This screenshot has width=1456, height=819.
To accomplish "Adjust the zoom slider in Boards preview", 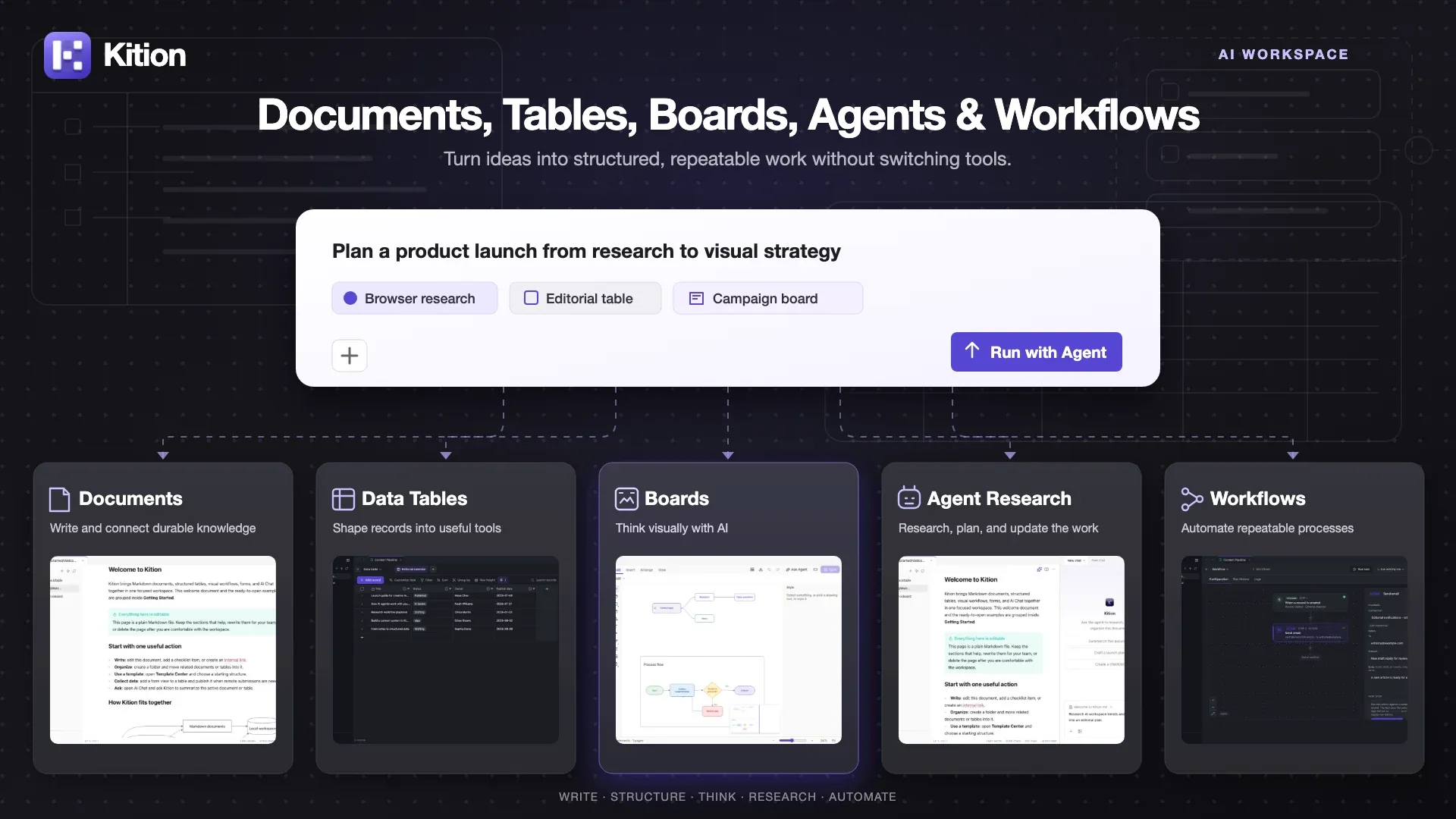I will pyautogui.click(x=792, y=740).
